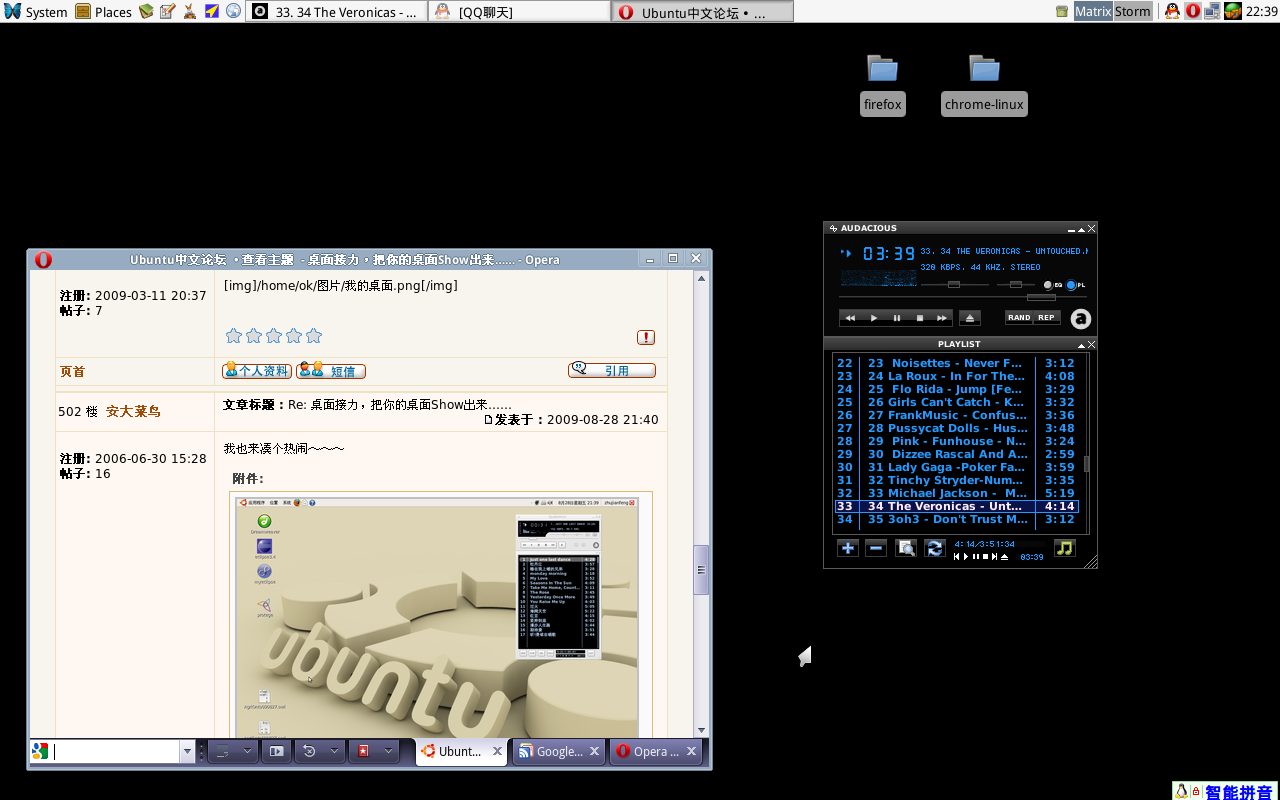Stop playback in Audacious
This screenshot has height=800, width=1280.
[919, 318]
